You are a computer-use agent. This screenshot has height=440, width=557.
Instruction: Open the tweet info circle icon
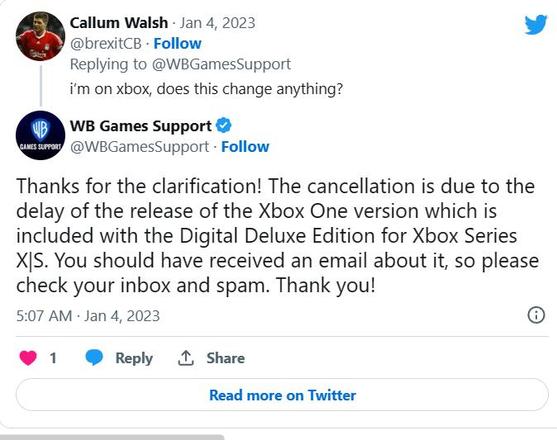[536, 315]
